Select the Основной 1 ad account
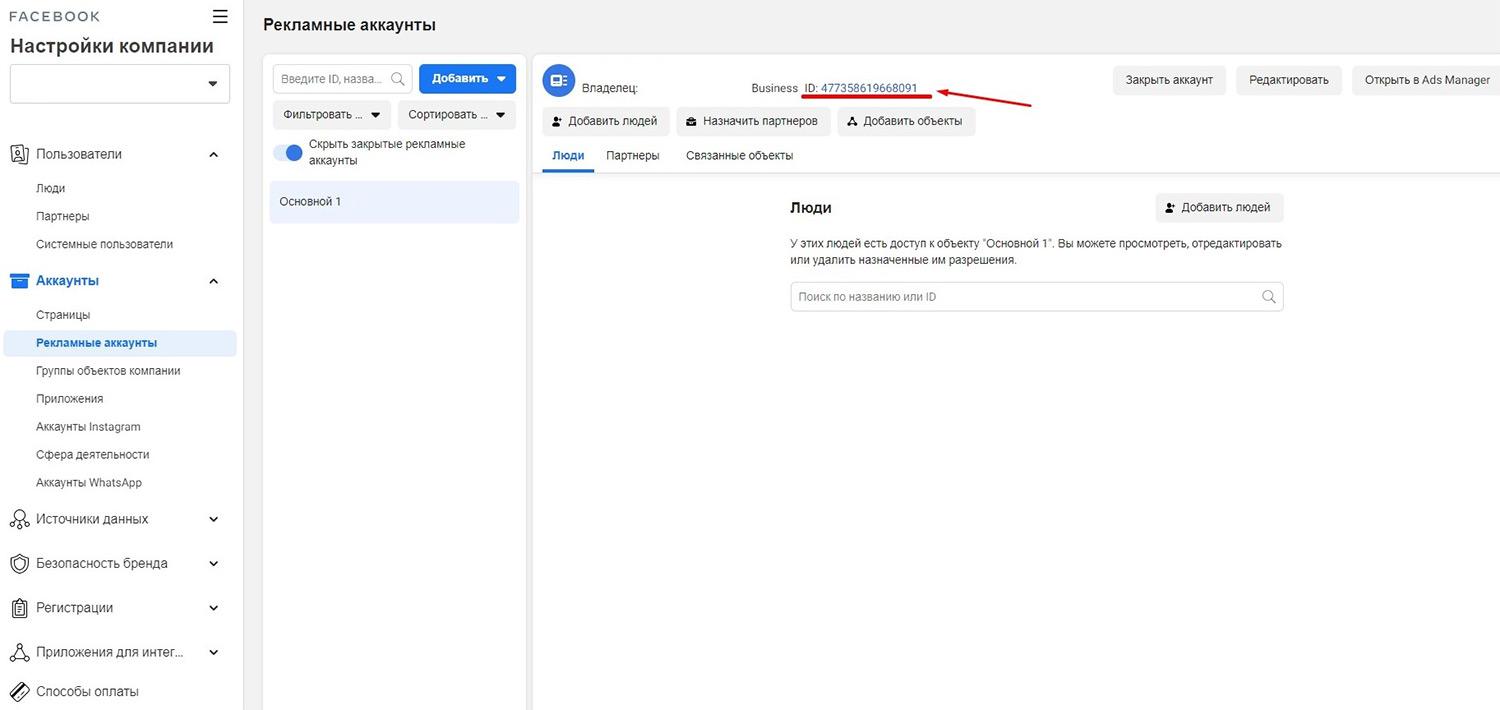Image resolution: width=1500 pixels, height=710 pixels. 394,202
